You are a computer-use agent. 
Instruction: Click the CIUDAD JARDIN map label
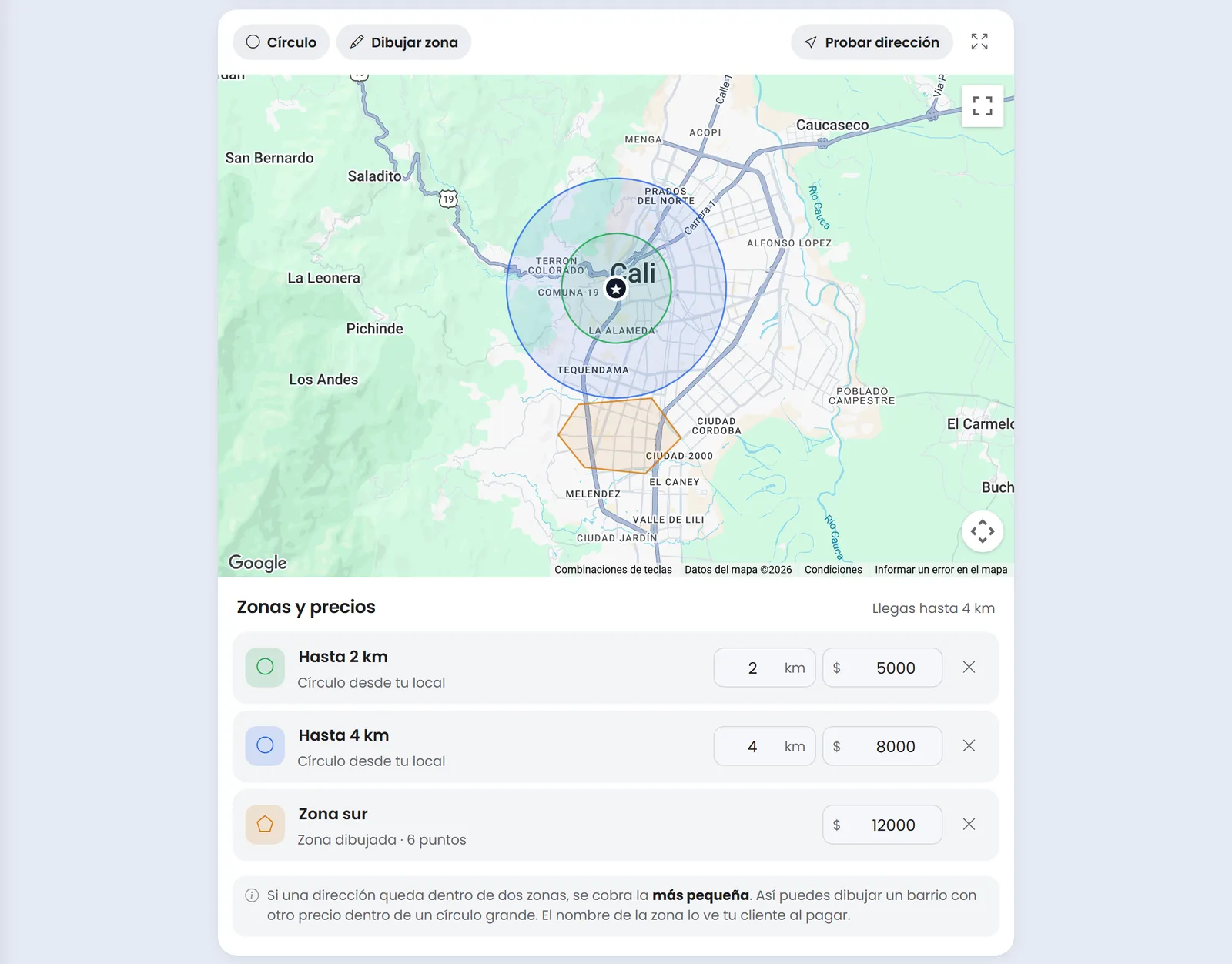[617, 538]
